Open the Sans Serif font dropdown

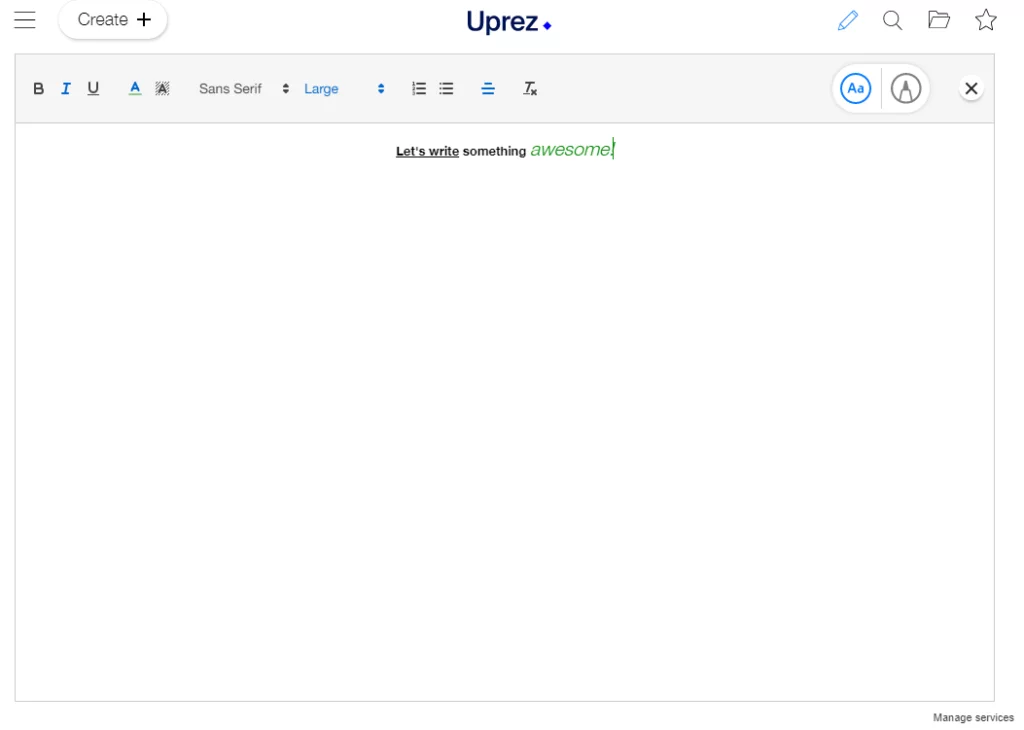coord(244,89)
